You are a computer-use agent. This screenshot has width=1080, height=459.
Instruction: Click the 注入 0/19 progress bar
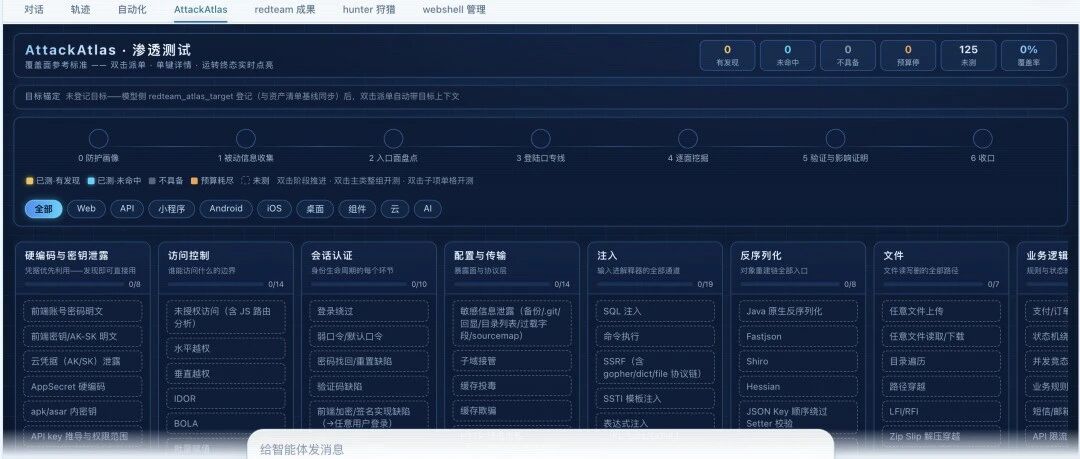click(x=645, y=284)
